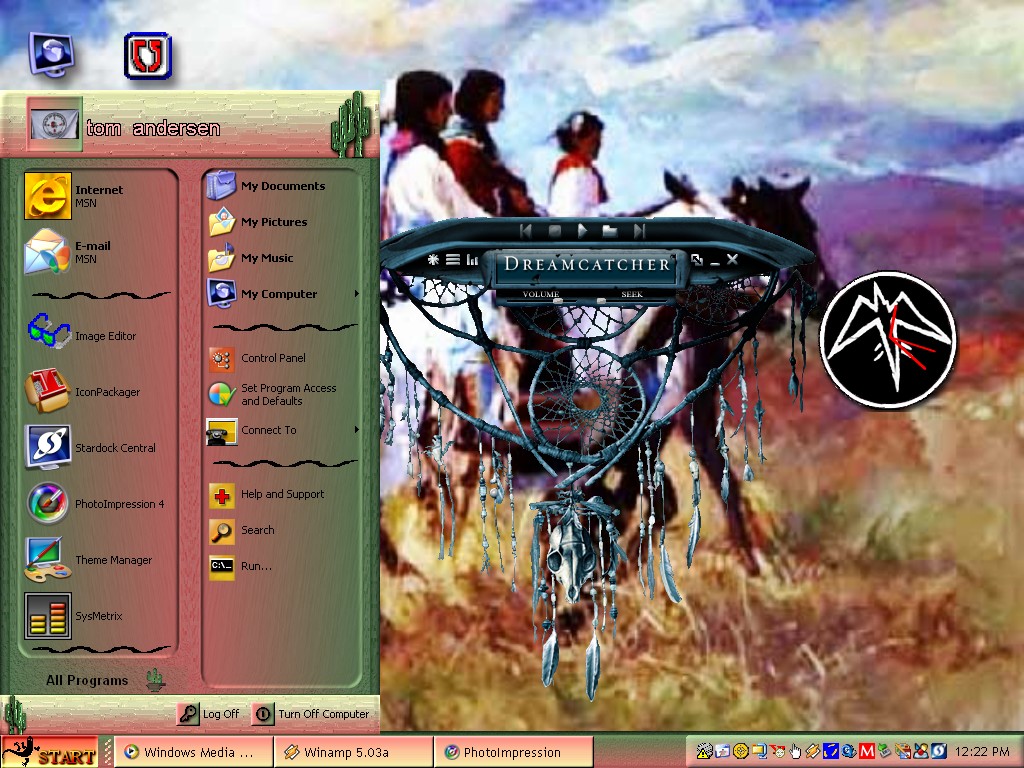This screenshot has width=1024, height=768.
Task: Launch Stardock Central from its monitor icon
Action: pyautogui.click(x=47, y=447)
